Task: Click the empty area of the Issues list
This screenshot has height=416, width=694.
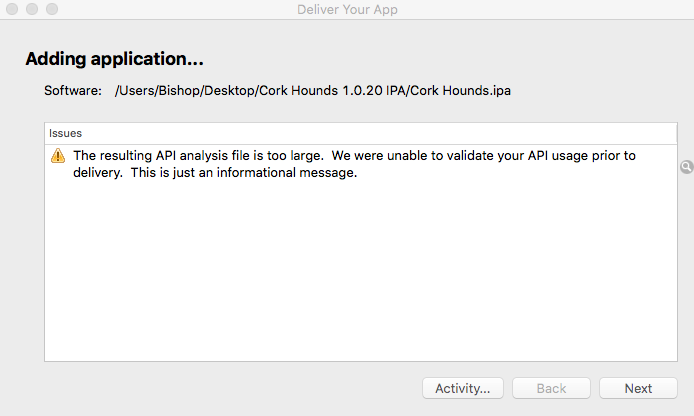Action: coord(360,280)
